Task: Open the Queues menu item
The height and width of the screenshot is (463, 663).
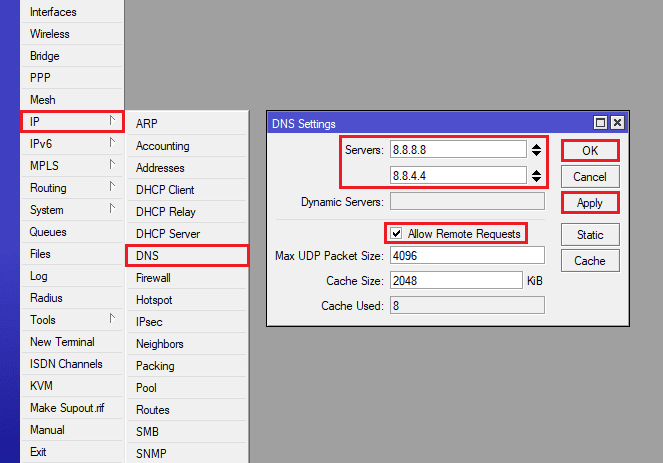Action: point(72,232)
